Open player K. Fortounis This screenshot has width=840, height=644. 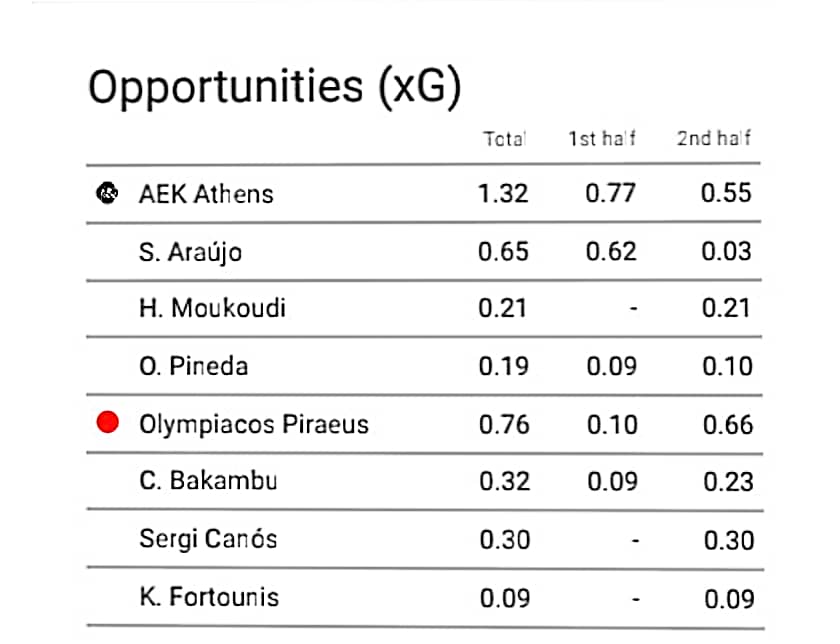point(209,596)
